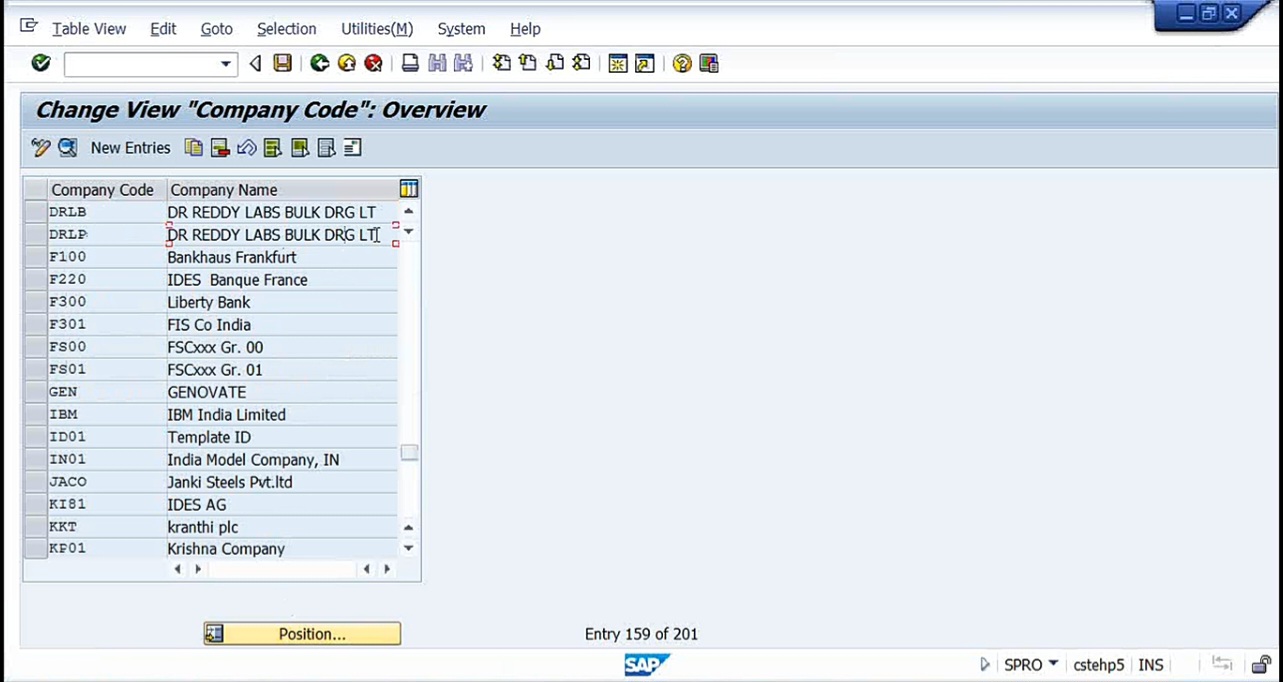Select row selector for IN01
Viewport: 1283px width, 682px height.
click(36, 459)
